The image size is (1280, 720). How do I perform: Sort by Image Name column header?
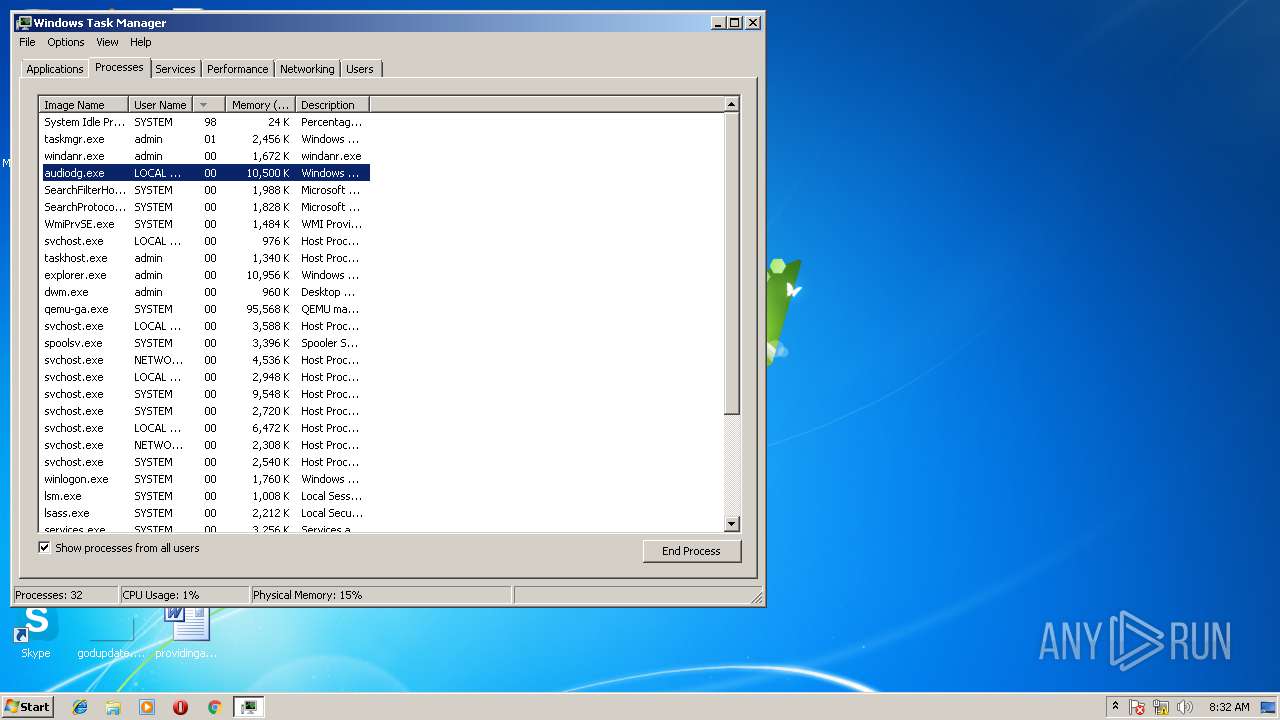pyautogui.click(x=83, y=104)
